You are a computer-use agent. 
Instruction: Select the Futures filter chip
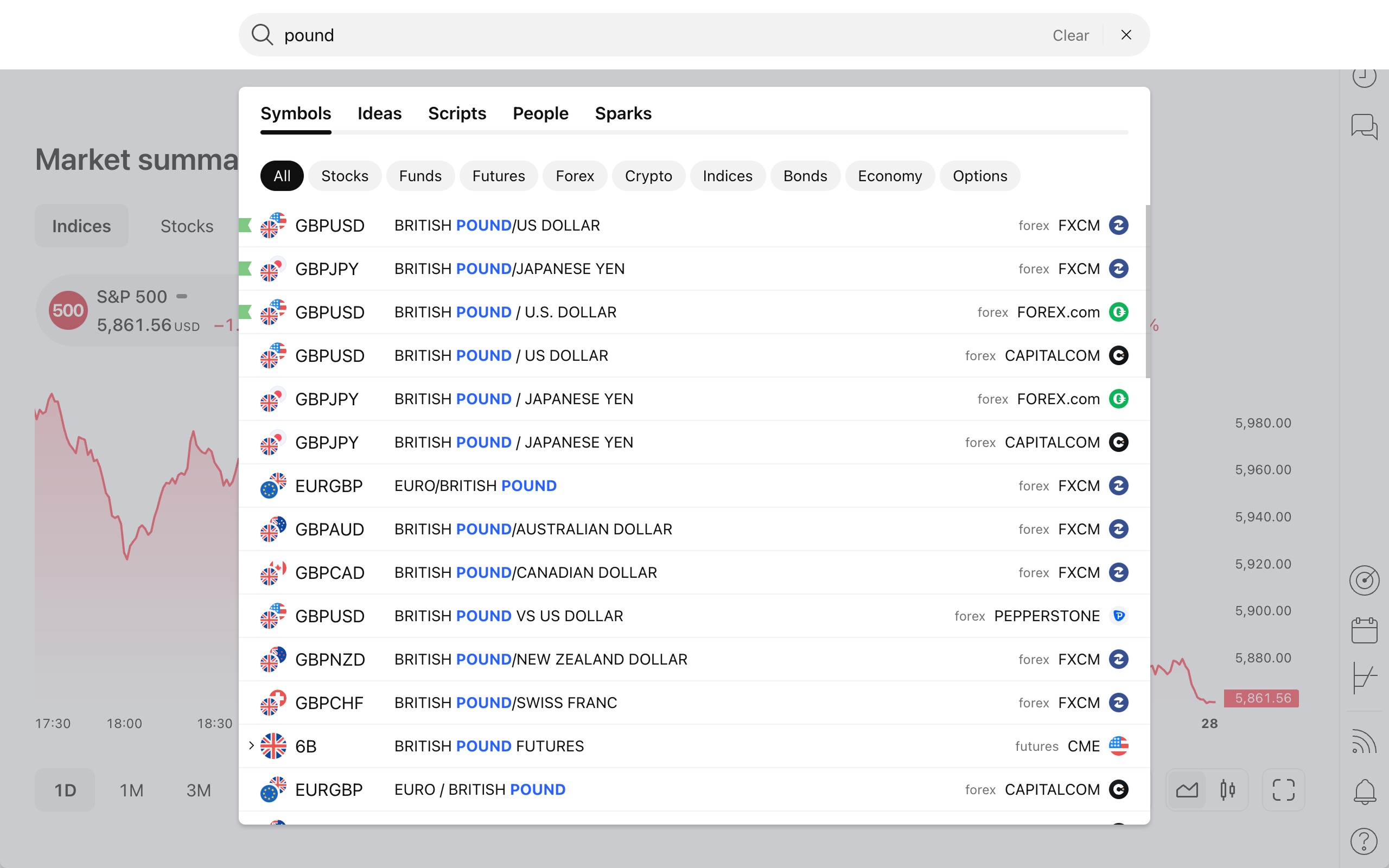[498, 176]
